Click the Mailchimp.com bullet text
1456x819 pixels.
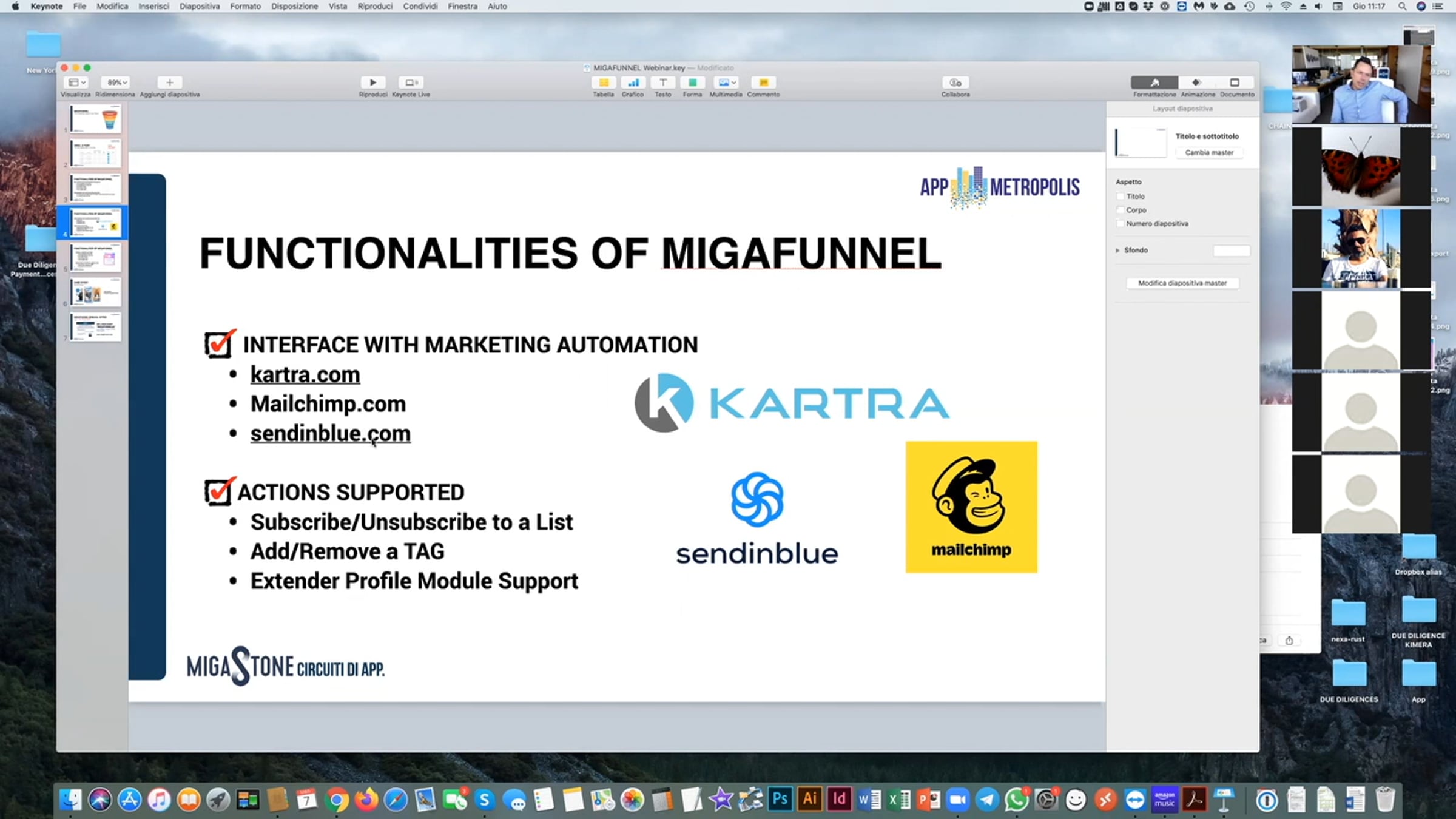coord(328,404)
